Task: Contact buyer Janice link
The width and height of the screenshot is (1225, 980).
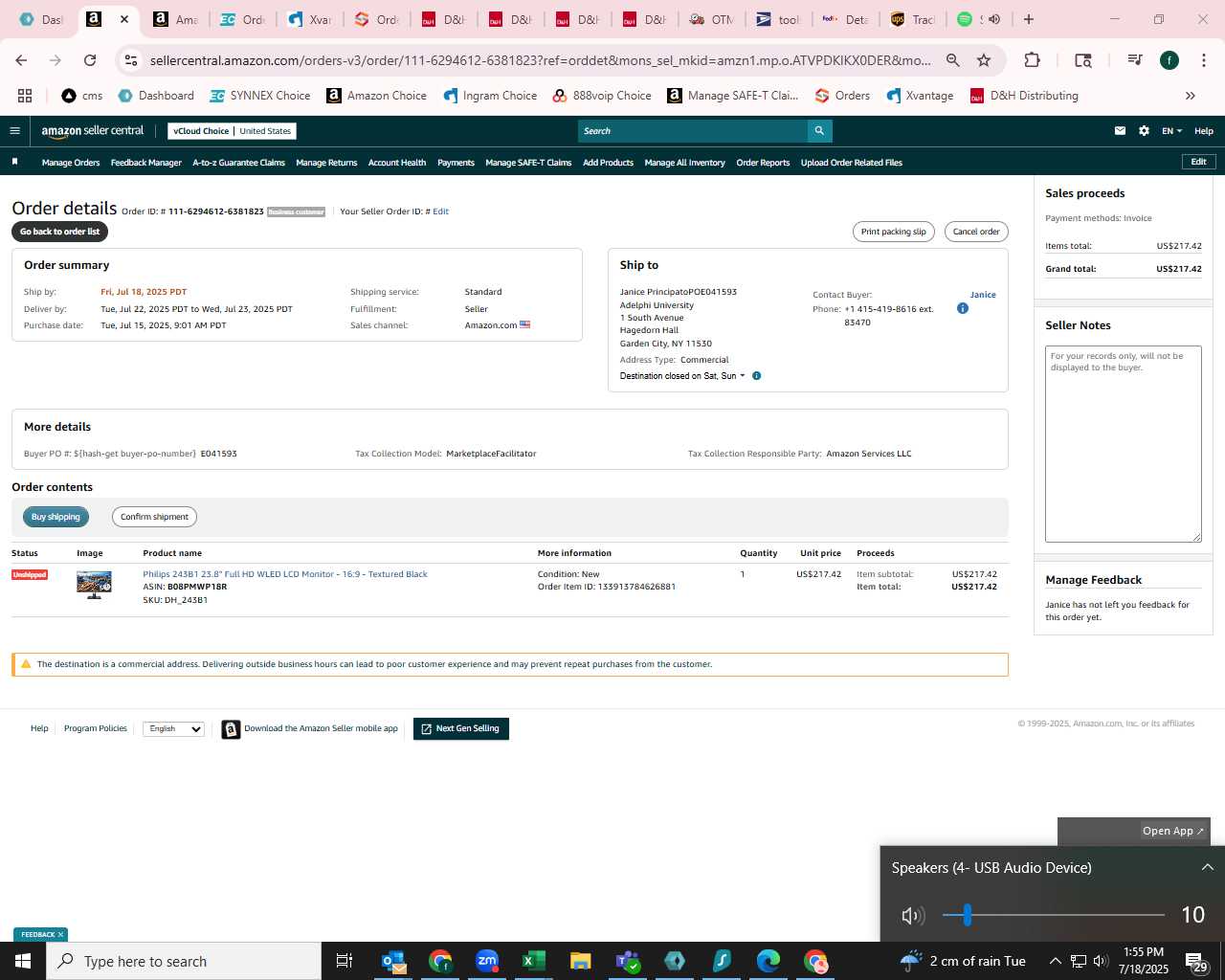Action: point(983,295)
